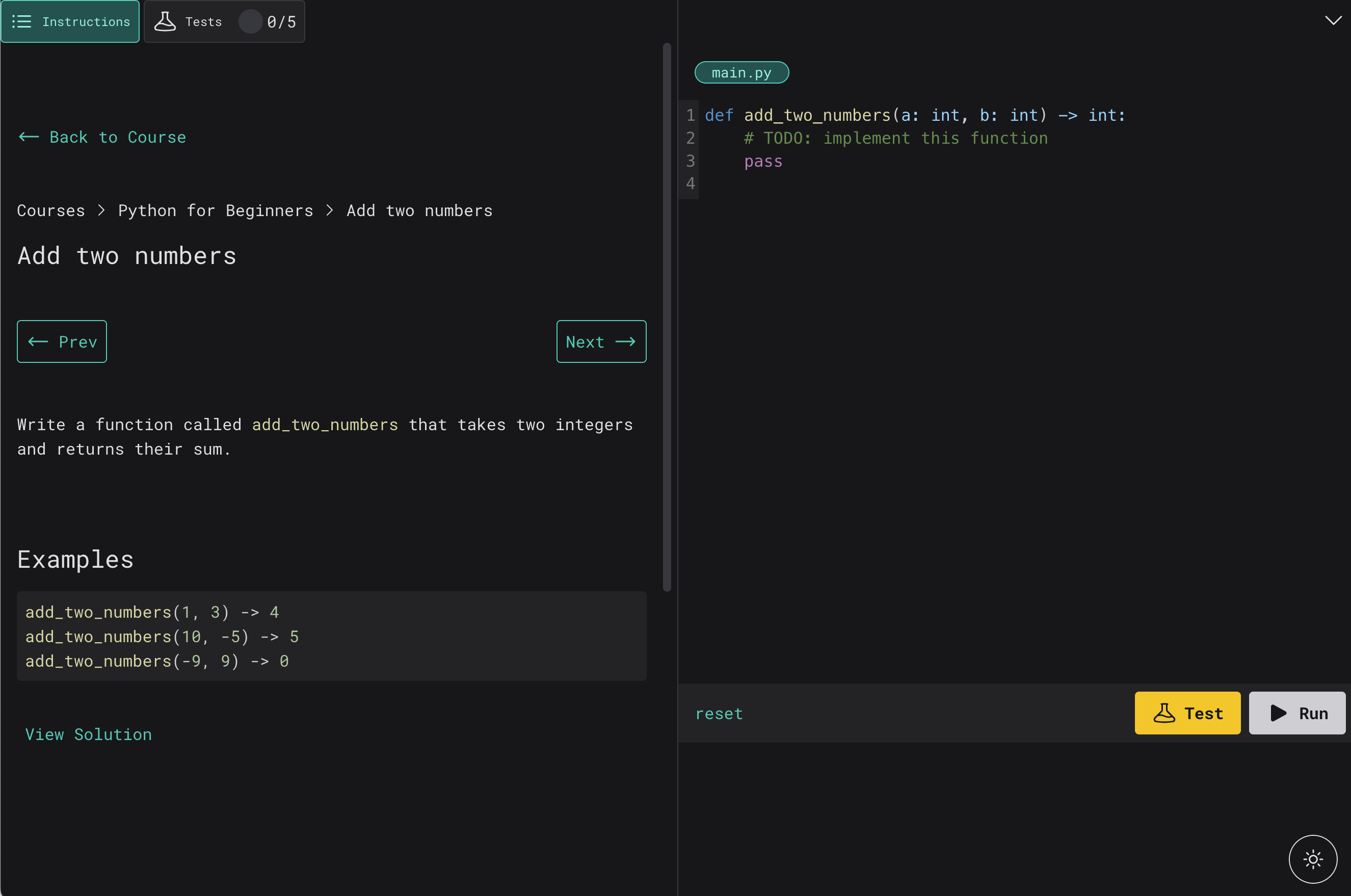The height and width of the screenshot is (896, 1351).
Task: Click the Courses breadcrumb link
Action: 51,210
